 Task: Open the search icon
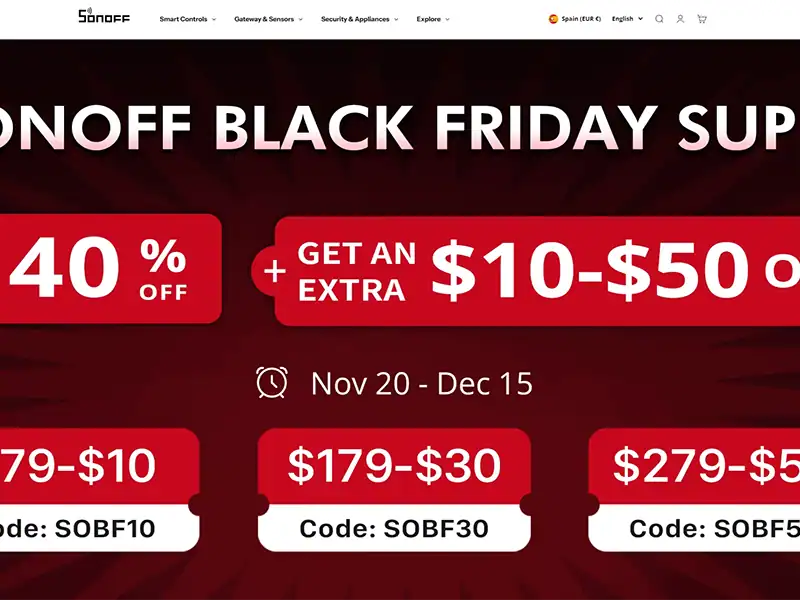659,19
